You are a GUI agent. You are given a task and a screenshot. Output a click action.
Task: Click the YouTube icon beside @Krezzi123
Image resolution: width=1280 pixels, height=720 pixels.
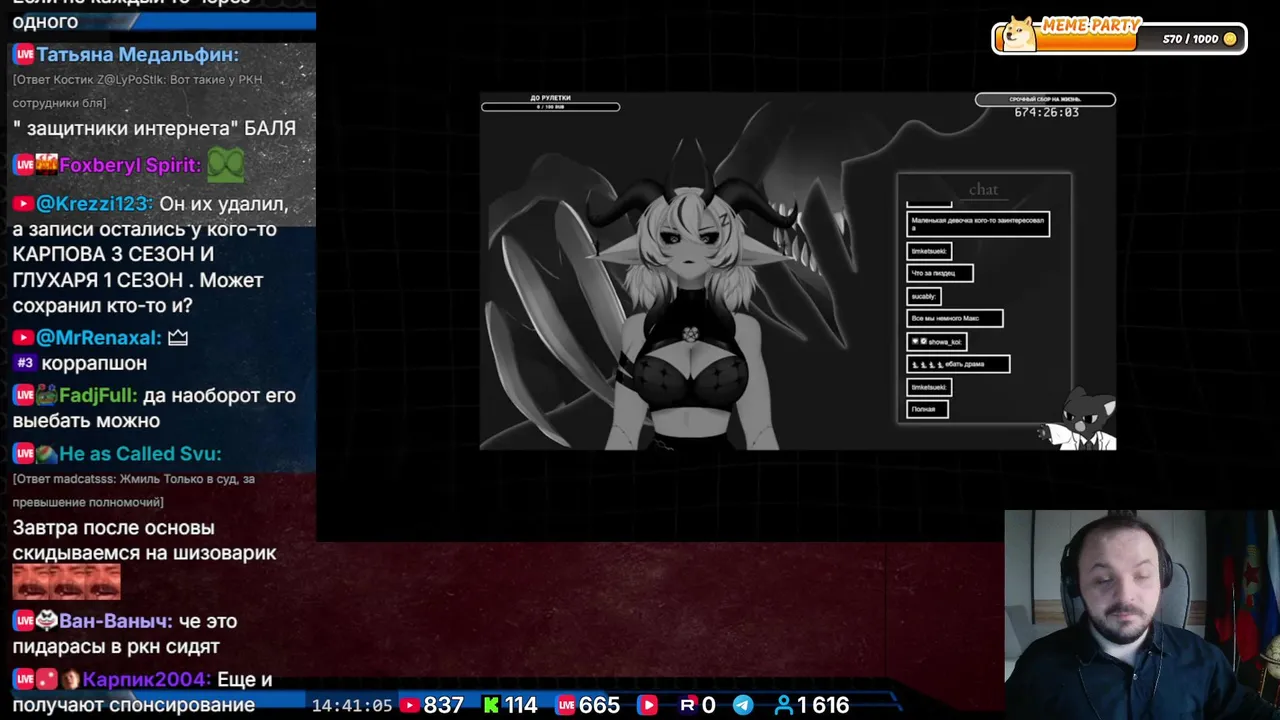23,204
